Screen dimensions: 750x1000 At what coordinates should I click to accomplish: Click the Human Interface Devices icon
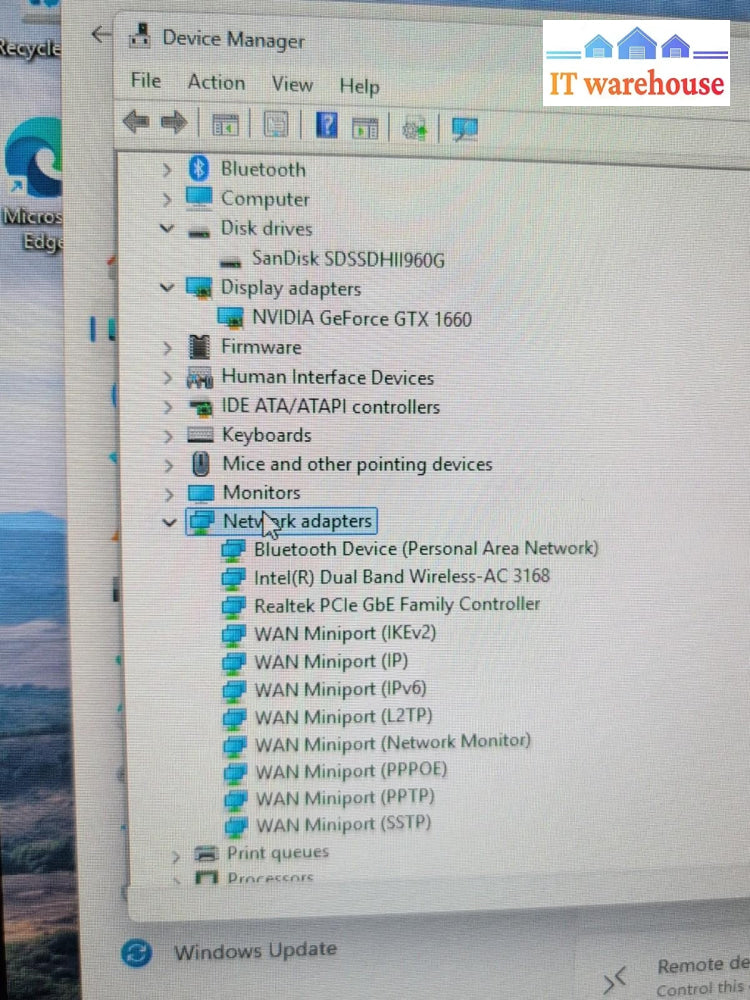[x=200, y=378]
